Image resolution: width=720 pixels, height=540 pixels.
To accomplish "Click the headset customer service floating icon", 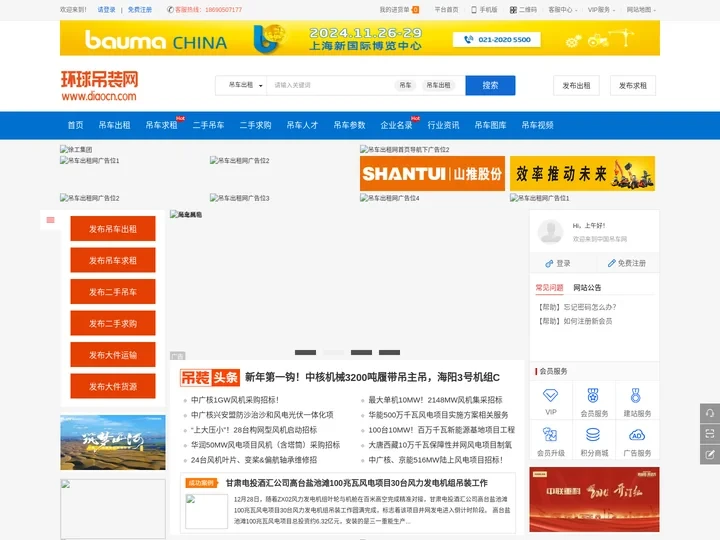I will pyautogui.click(x=709, y=413).
